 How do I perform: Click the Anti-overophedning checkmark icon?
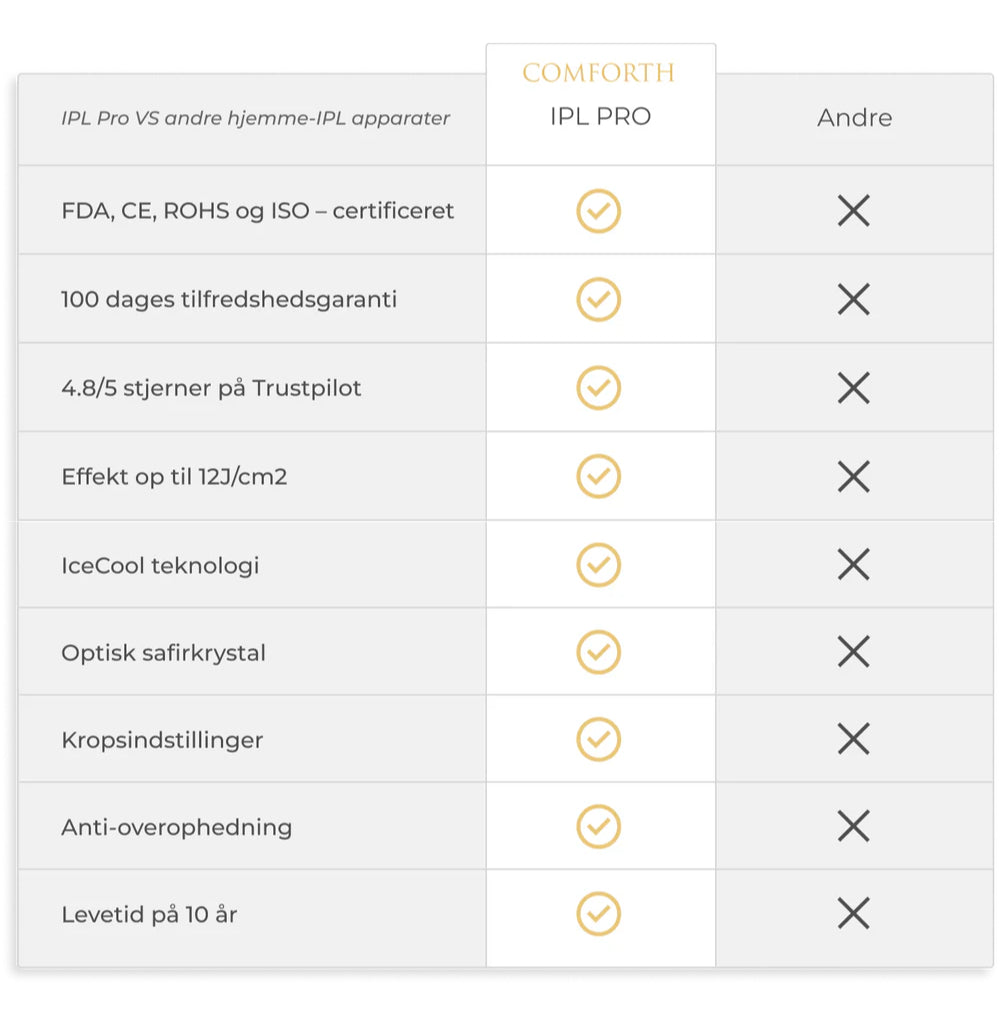point(598,827)
